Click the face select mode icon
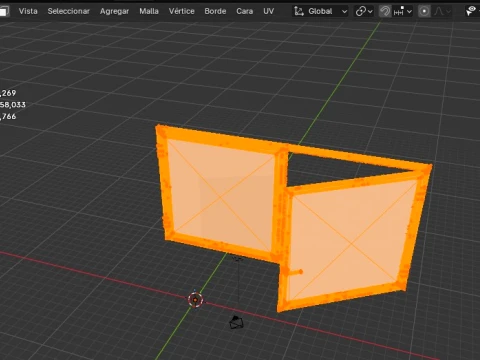This screenshot has width=480, height=360. [4, 11]
